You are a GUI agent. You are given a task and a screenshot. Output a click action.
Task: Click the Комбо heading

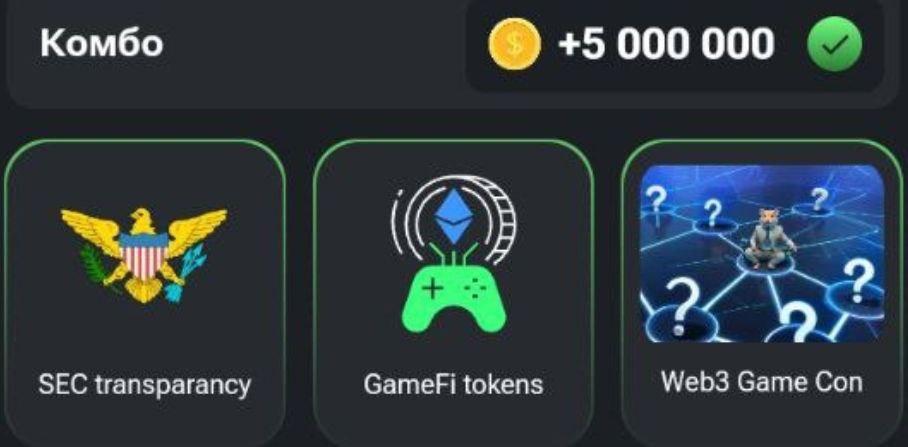pos(101,44)
